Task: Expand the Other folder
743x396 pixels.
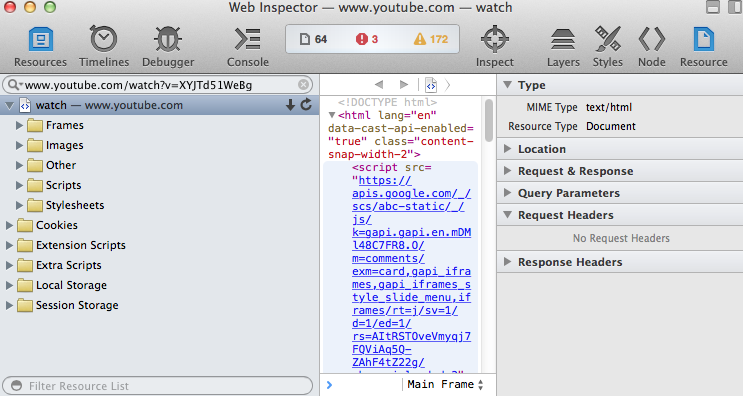Action: (x=19, y=165)
